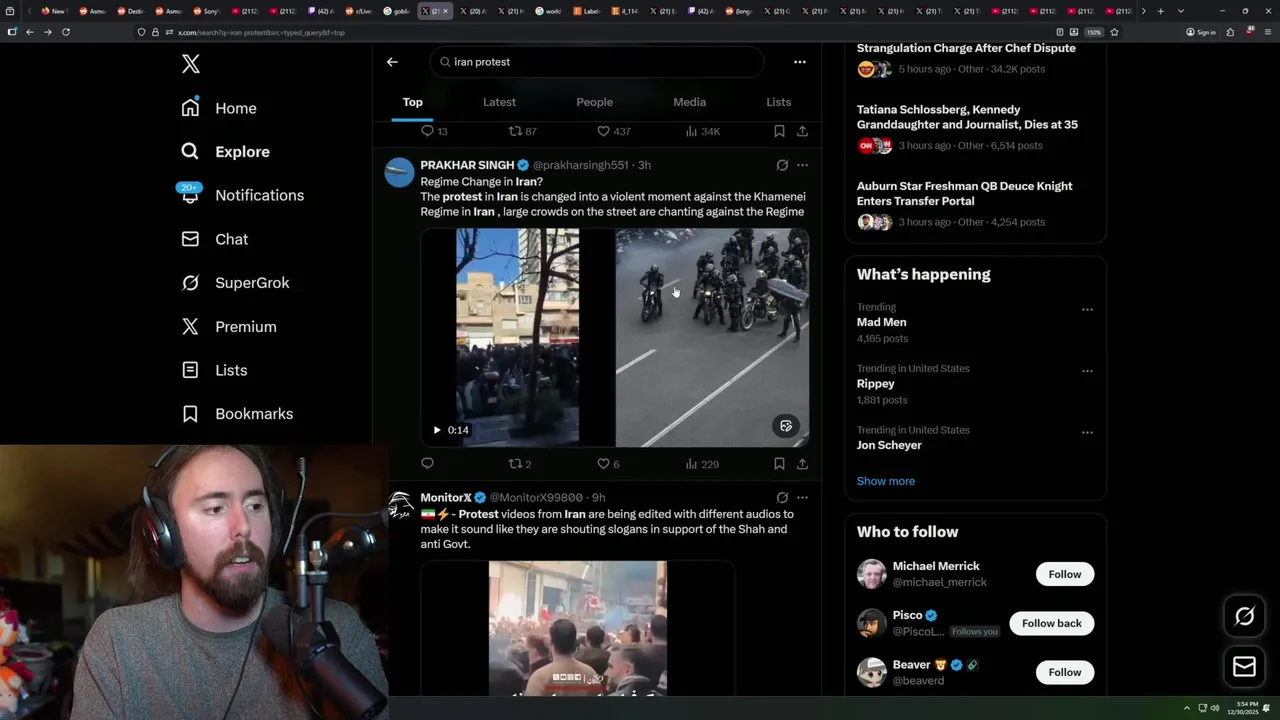Image resolution: width=1280 pixels, height=720 pixels.
Task: Reply to top post with 13 replies
Action: coord(434,131)
